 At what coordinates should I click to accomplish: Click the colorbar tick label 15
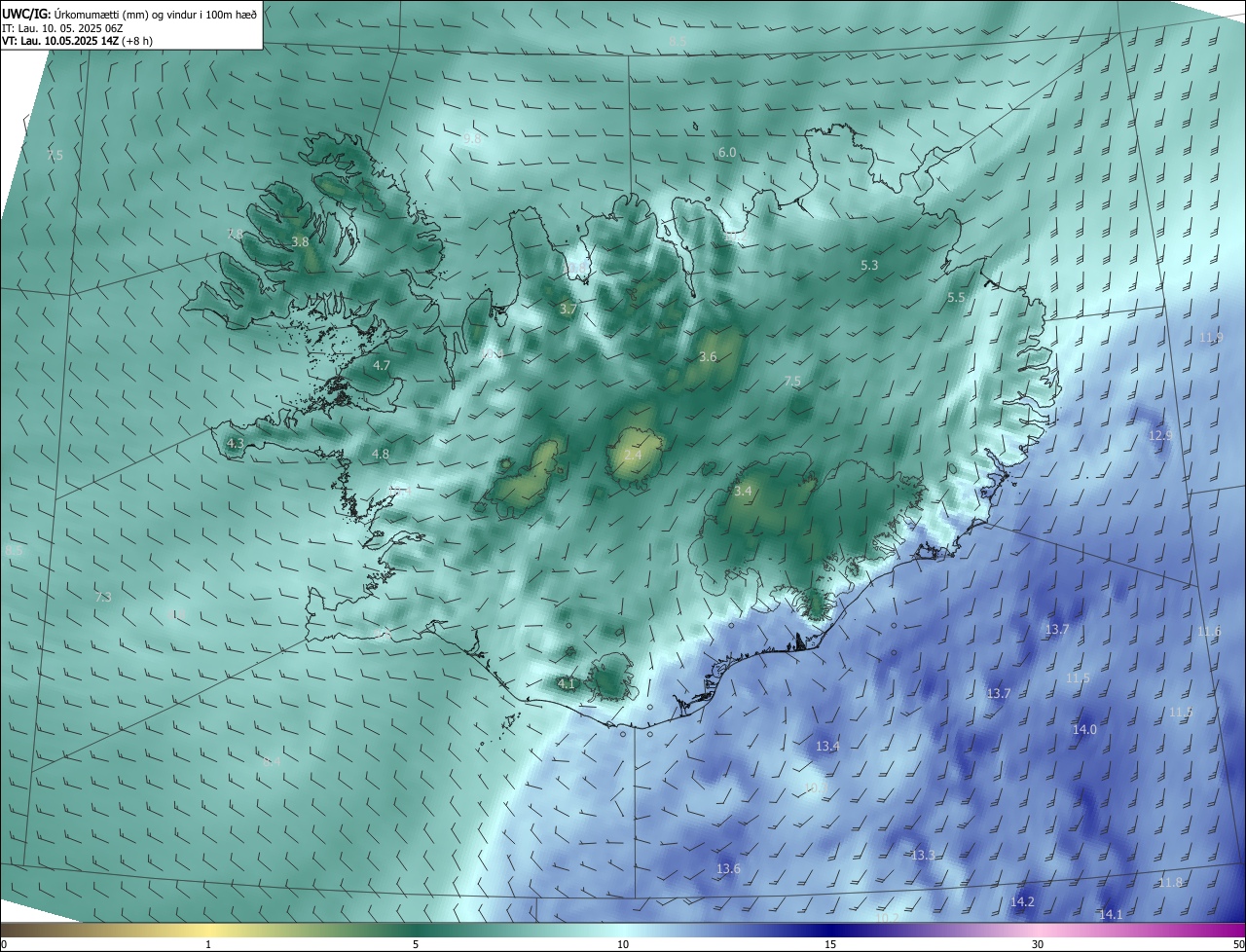[x=830, y=944]
